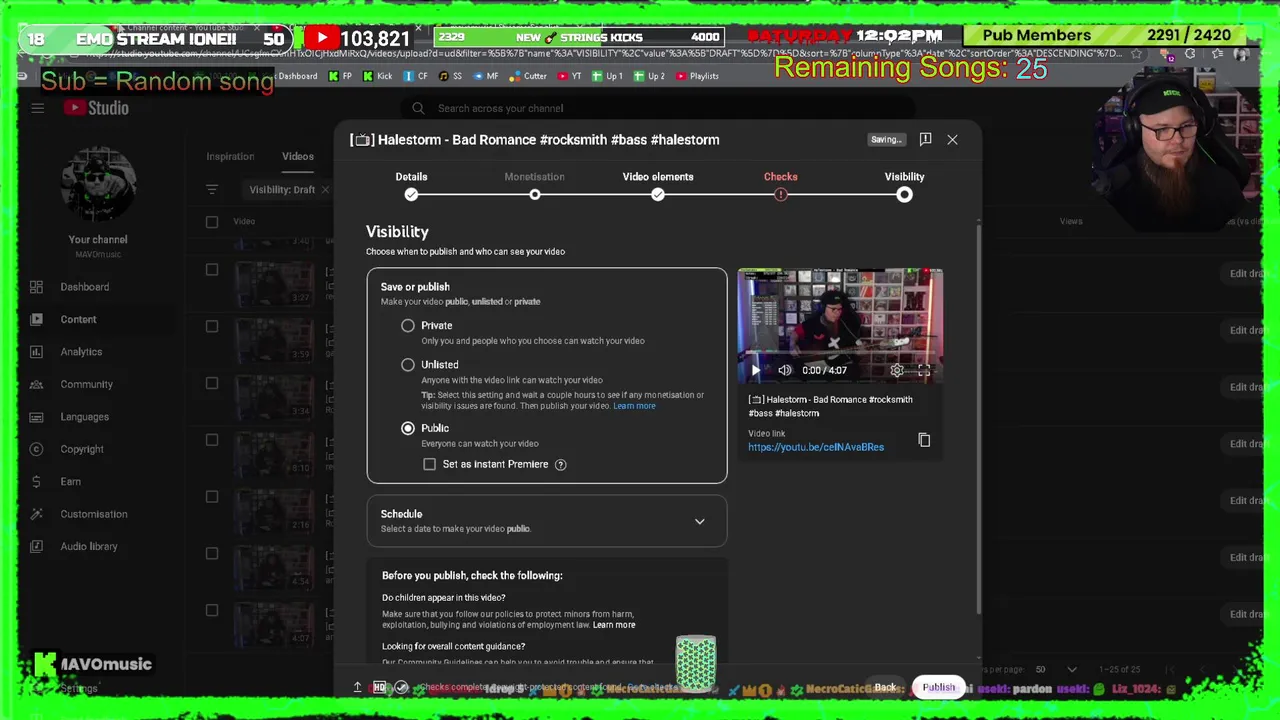
Task: Go to the Details step
Action: (x=411, y=185)
